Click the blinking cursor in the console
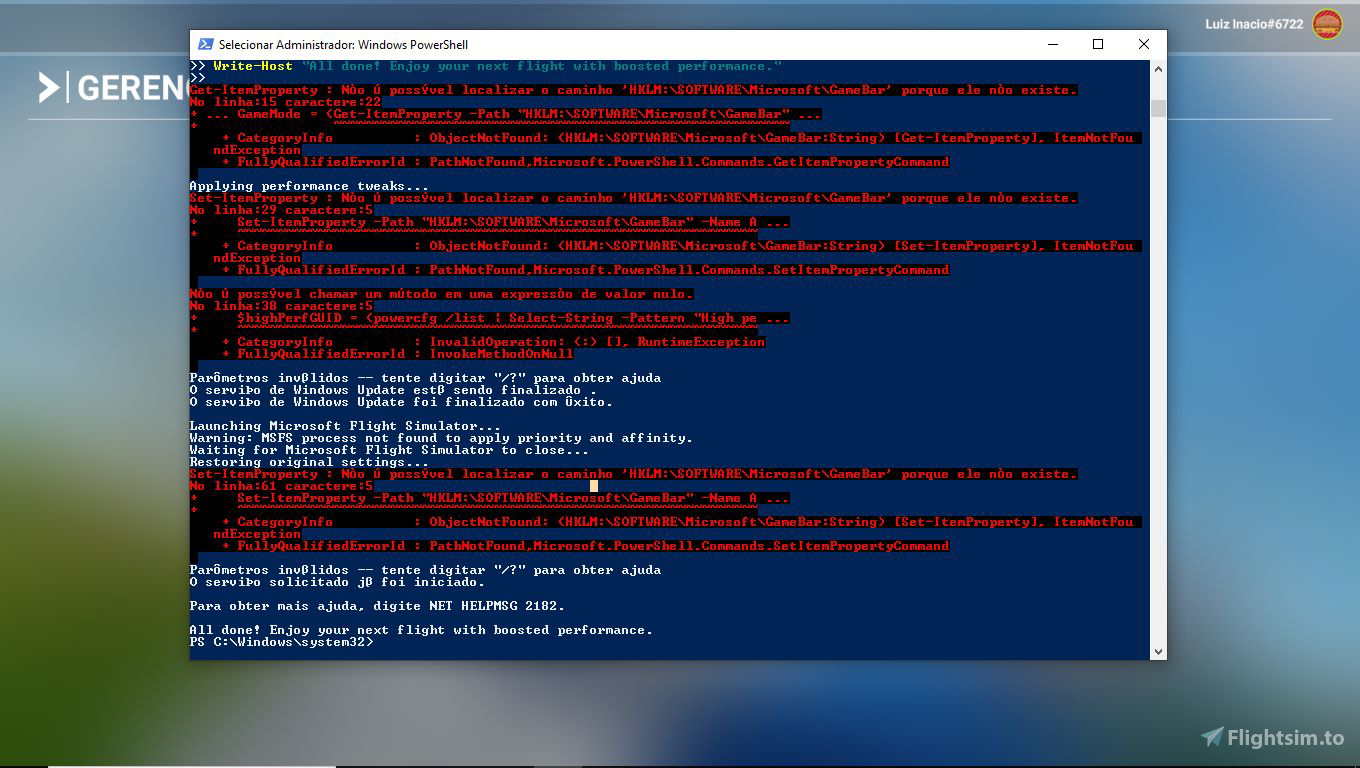This screenshot has height=768, width=1360. click(593, 485)
